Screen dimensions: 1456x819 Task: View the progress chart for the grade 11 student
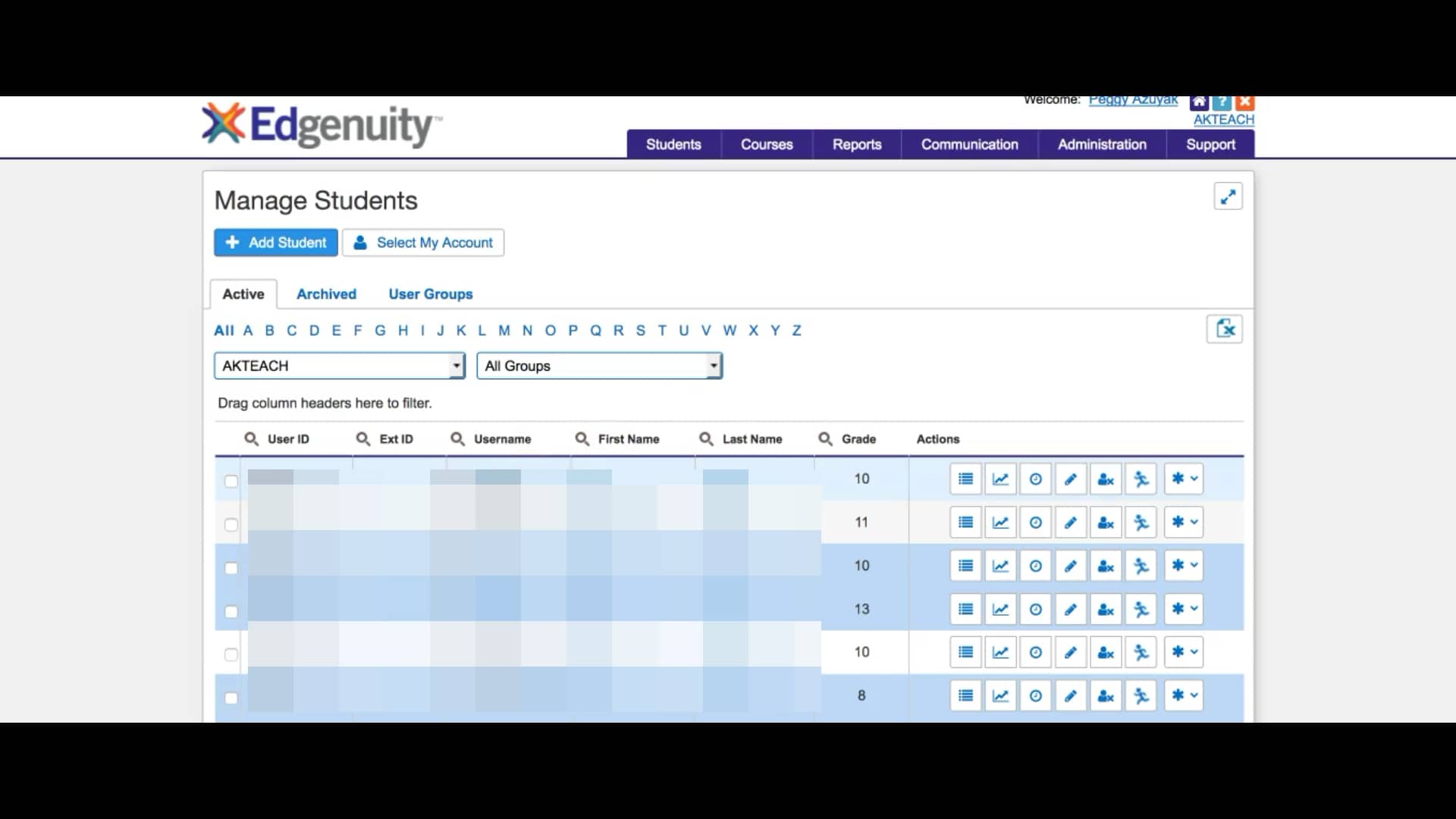coord(1000,522)
